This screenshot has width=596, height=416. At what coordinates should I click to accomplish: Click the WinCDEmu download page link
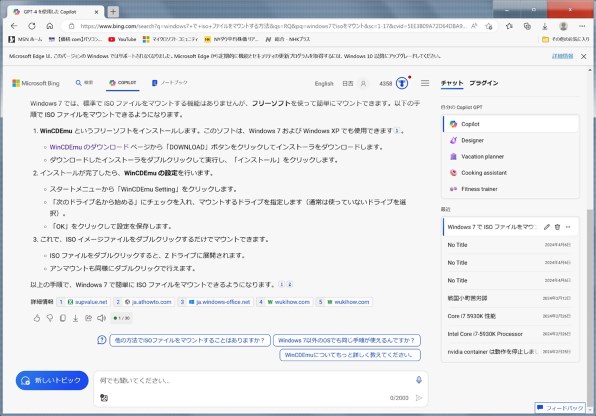89,147
